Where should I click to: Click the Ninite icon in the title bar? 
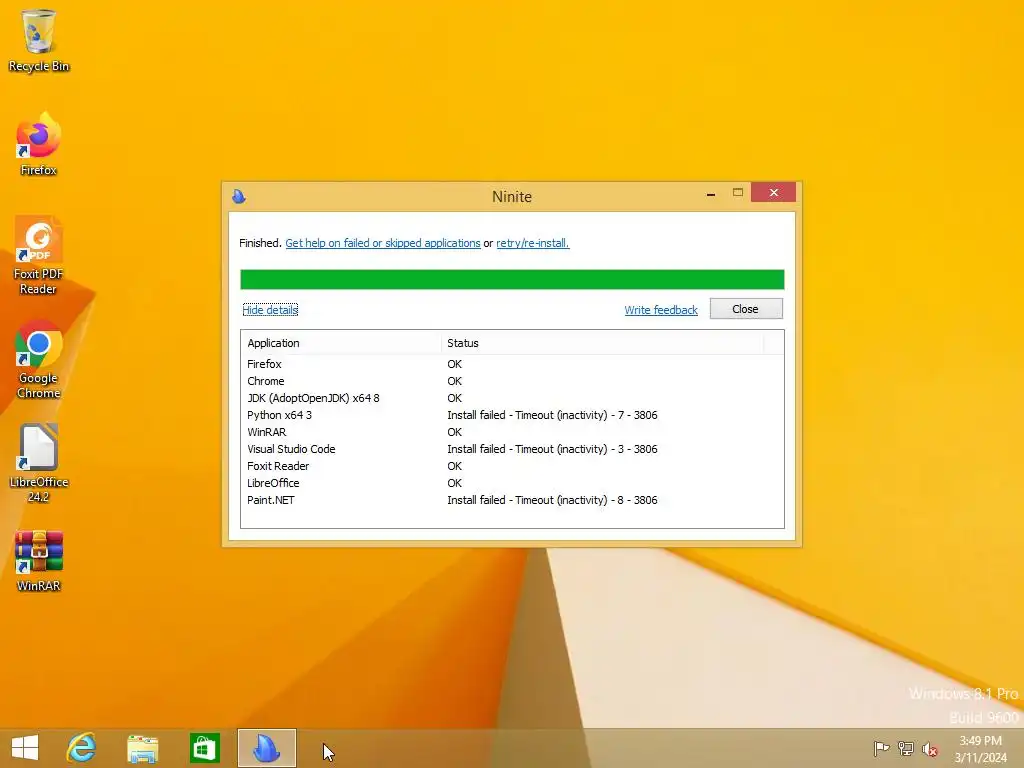tap(239, 196)
